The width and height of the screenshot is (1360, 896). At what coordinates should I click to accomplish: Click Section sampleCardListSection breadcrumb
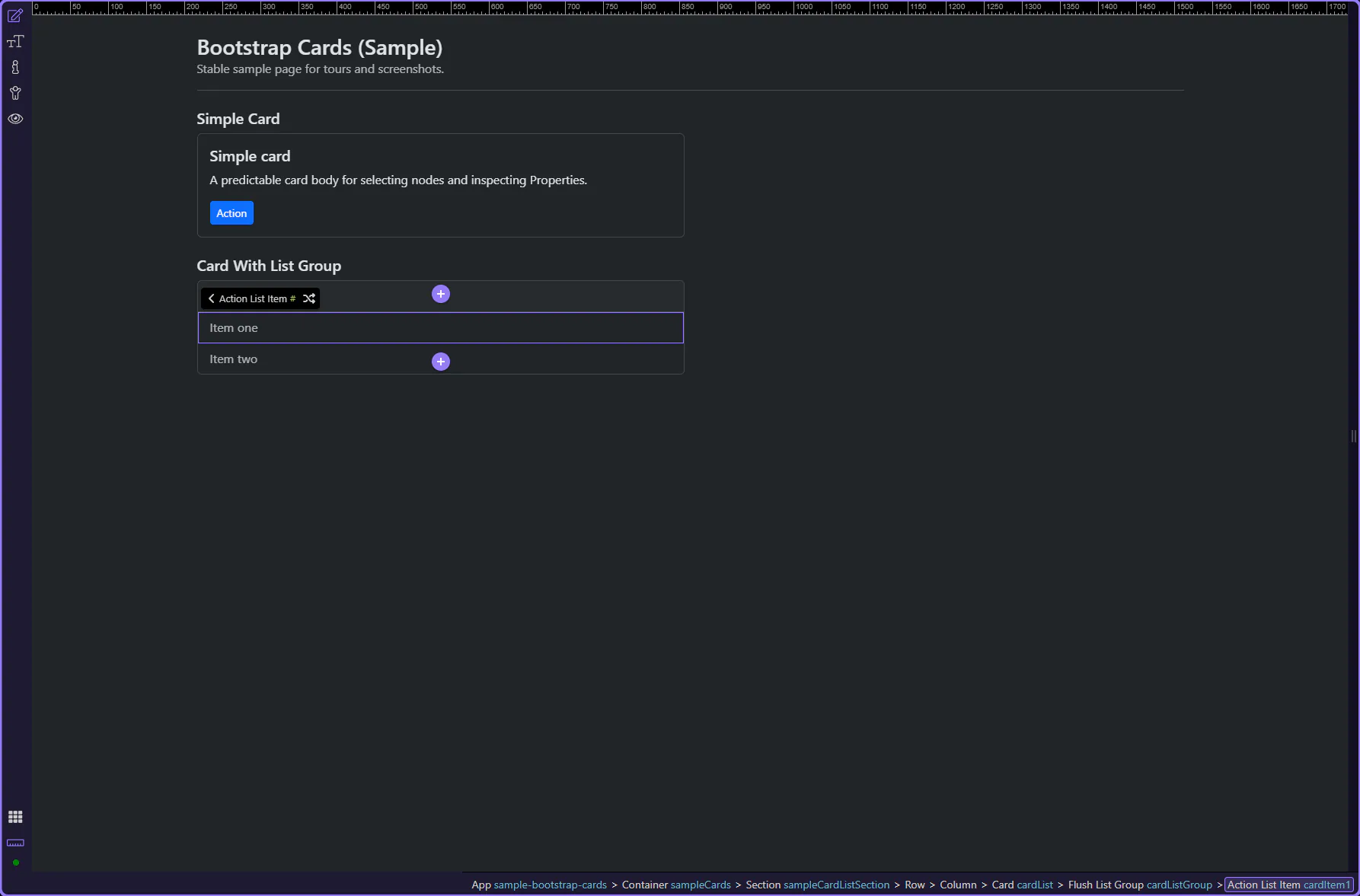(x=817, y=885)
